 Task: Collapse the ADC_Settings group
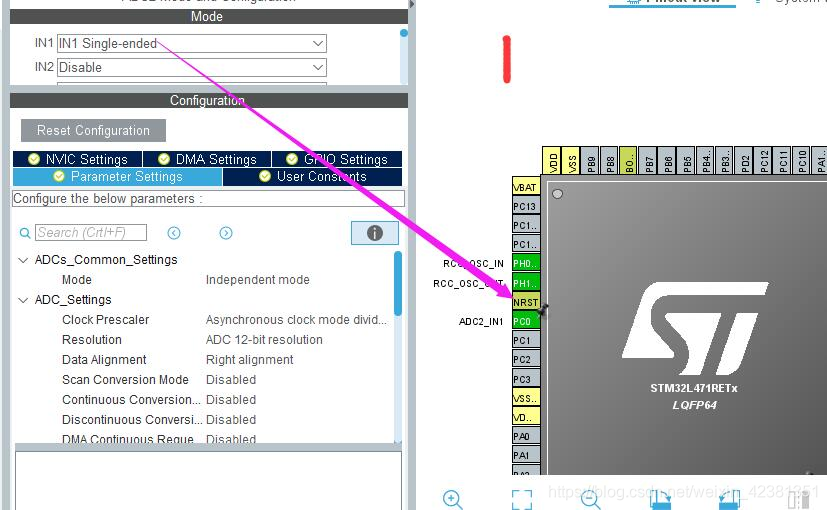click(x=23, y=300)
